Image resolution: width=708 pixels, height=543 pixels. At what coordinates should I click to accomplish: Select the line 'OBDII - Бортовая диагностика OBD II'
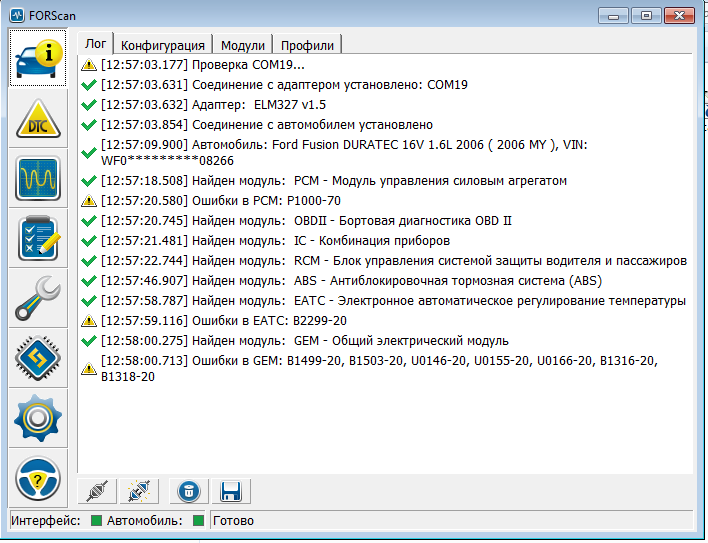click(x=306, y=221)
